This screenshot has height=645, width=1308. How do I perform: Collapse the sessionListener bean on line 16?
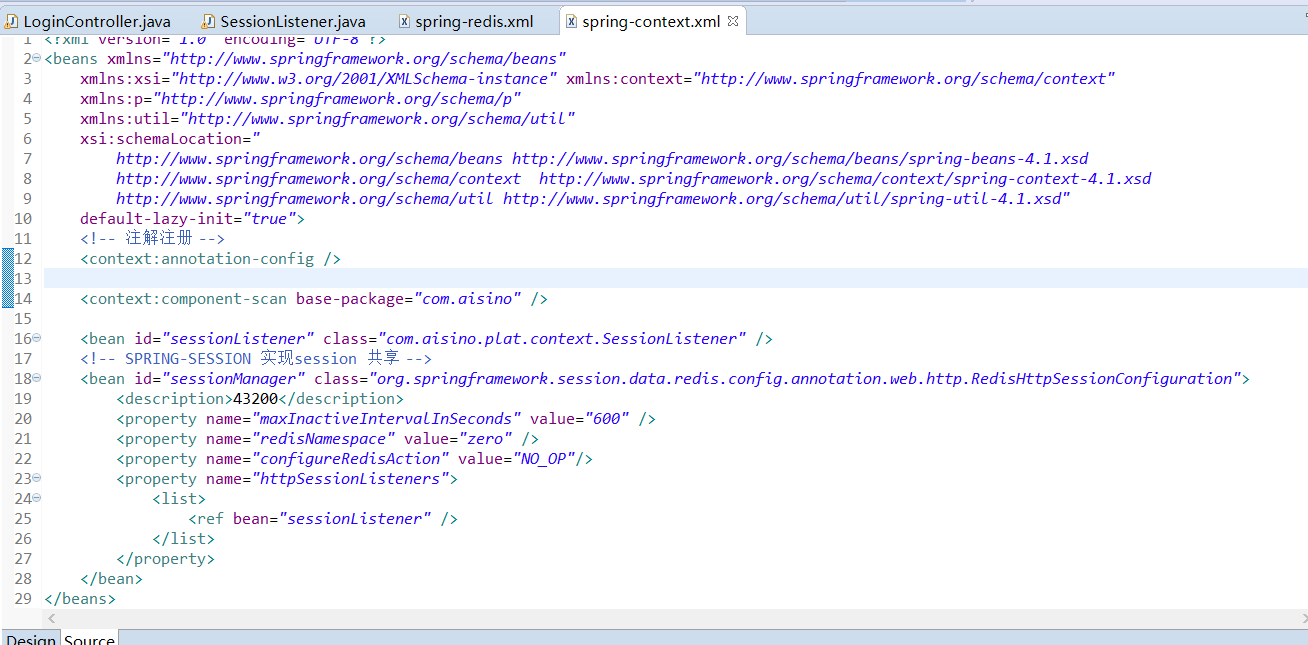tap(35, 338)
